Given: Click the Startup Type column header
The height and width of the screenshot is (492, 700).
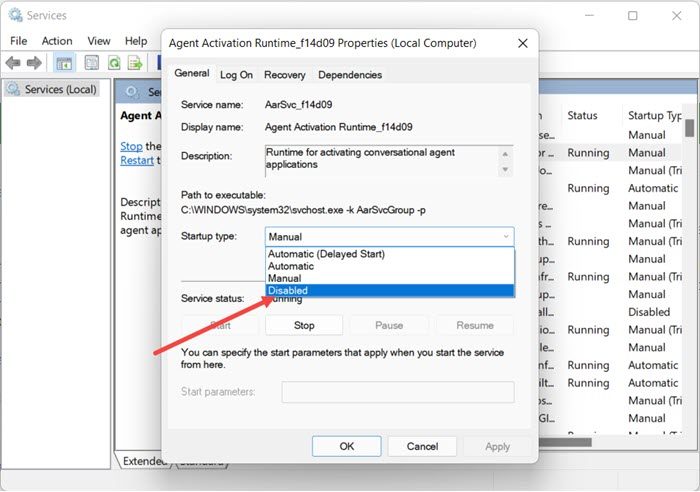Looking at the screenshot, I should point(653,116).
